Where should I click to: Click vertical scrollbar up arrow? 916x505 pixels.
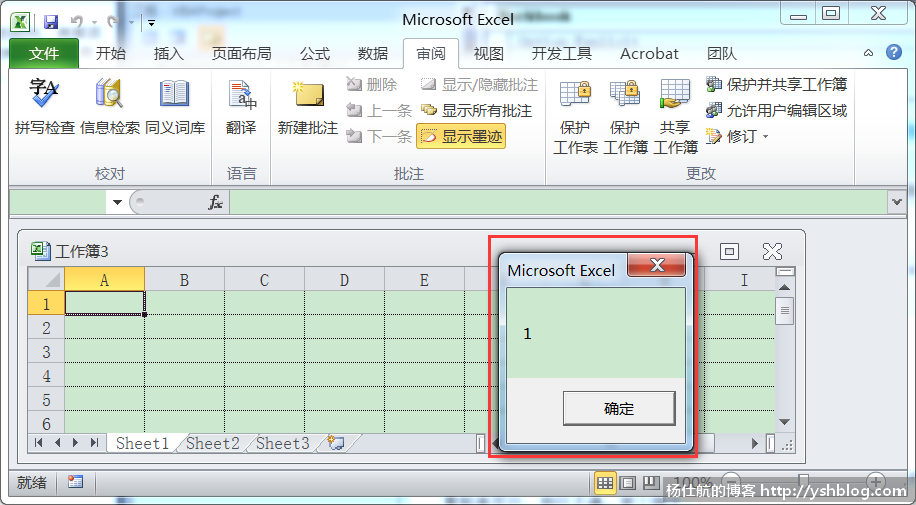785,287
